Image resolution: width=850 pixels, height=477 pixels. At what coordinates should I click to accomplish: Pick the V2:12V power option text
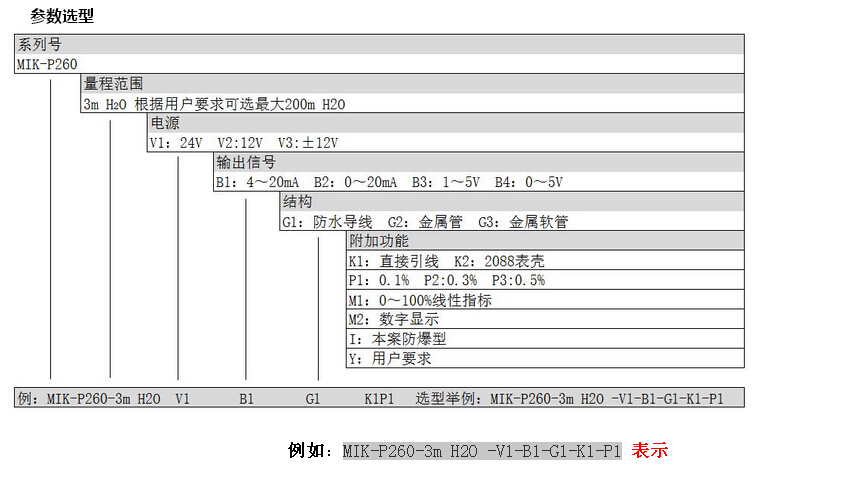(x=240, y=143)
